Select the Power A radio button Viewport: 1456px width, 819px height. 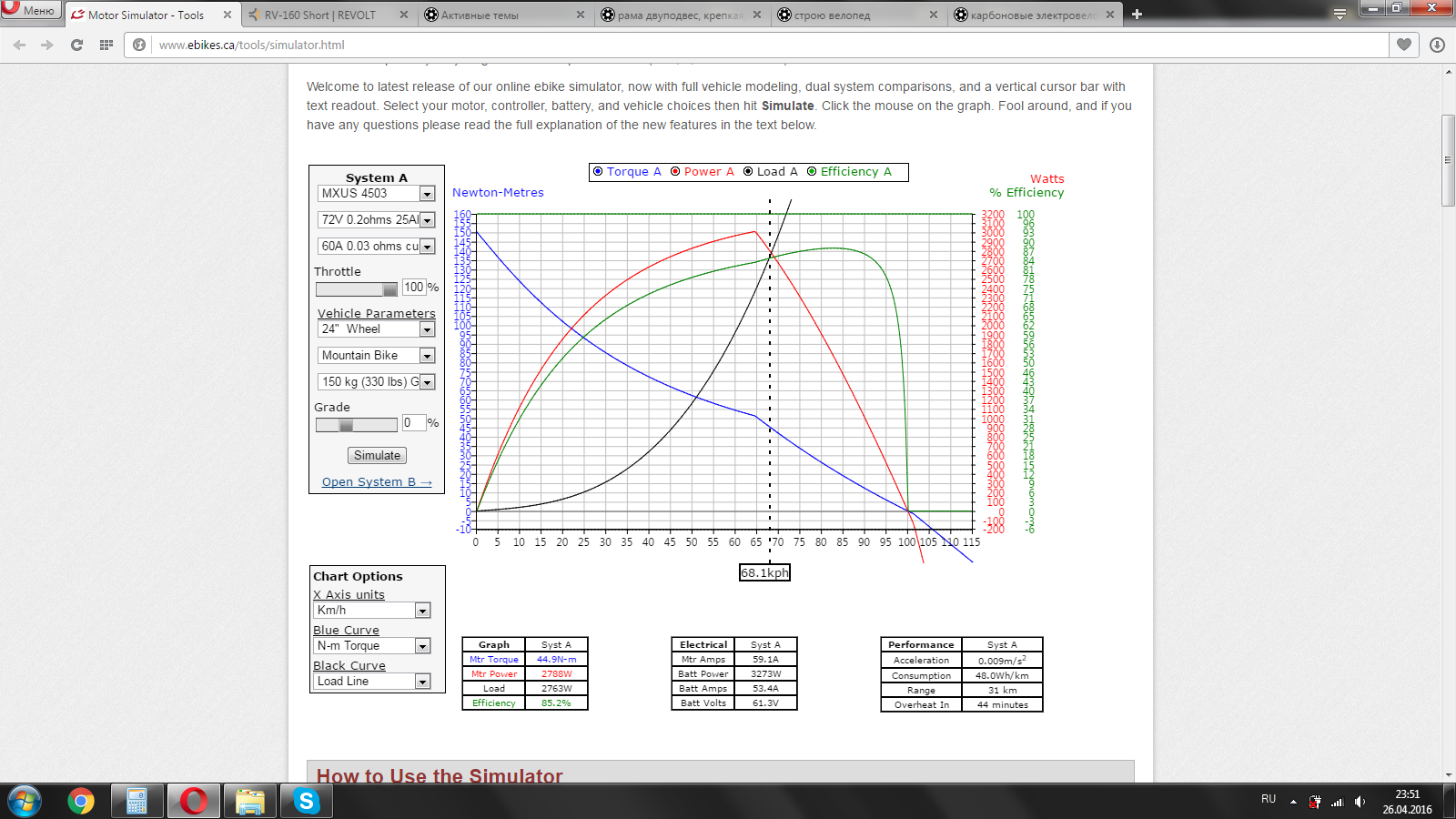tap(675, 171)
